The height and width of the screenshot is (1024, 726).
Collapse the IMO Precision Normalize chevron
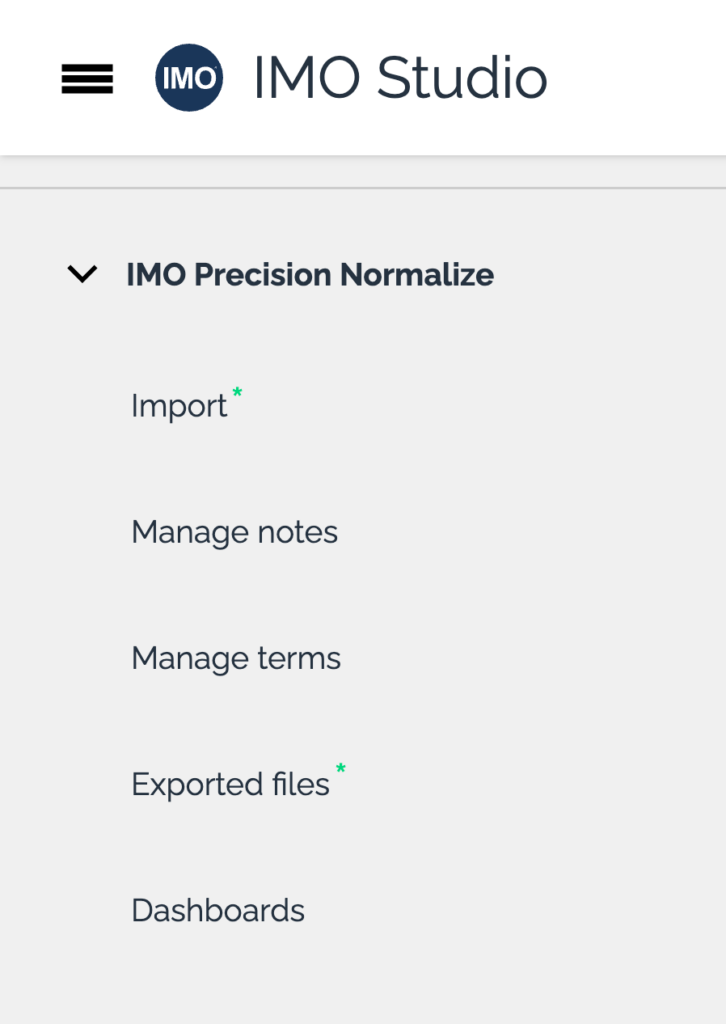pyautogui.click(x=81, y=274)
